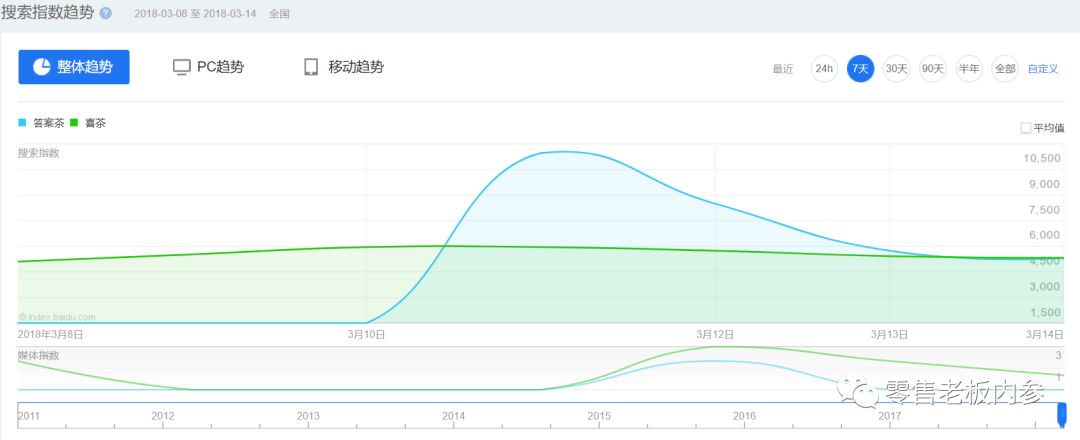Toggle the 答案茶 legend blue swatch

click(22, 123)
